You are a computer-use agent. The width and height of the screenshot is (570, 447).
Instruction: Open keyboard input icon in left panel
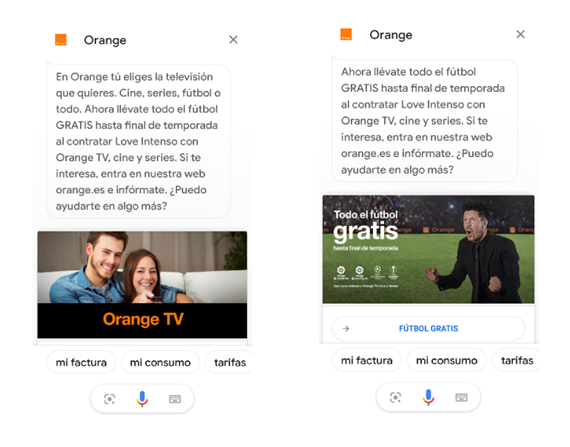[175, 399]
